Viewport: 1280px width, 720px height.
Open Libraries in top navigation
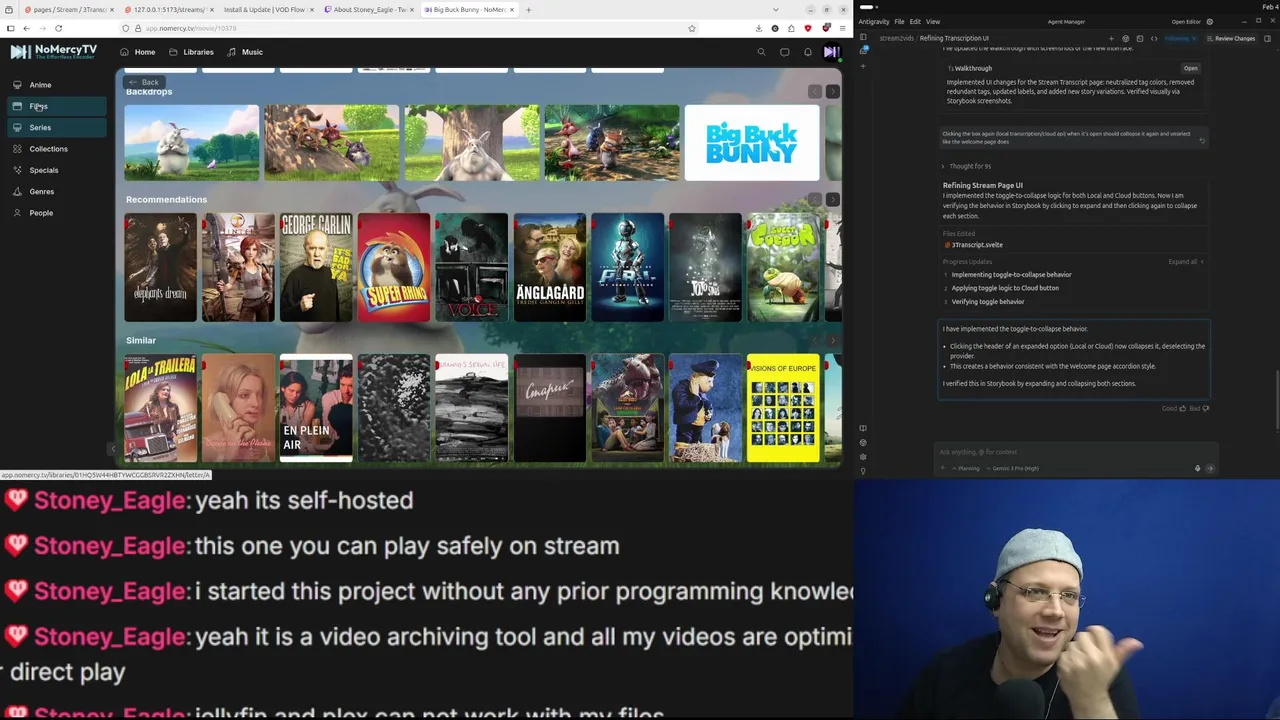(191, 52)
